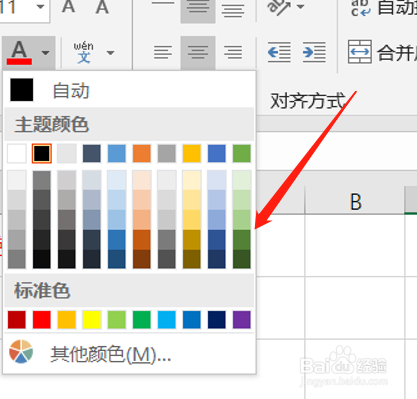The height and width of the screenshot is (399, 417).
Task: Select standard light blue swatch
Action: pyautogui.click(x=167, y=320)
